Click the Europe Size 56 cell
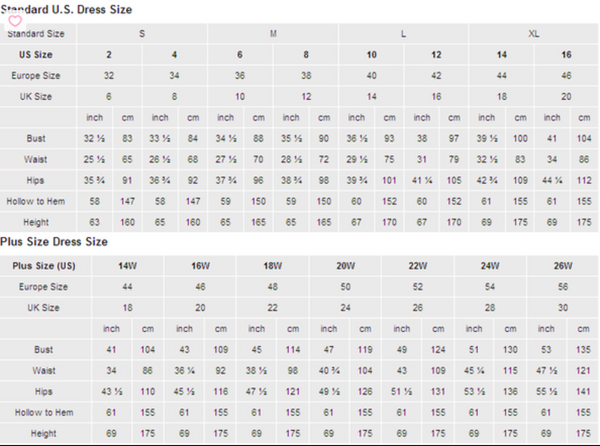600x446 pixels. coord(562,286)
